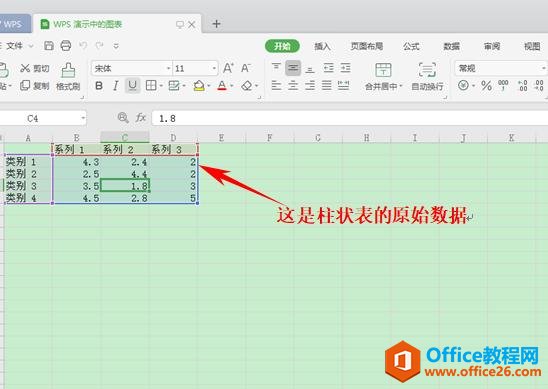Screen dimensions: 548x389
Task: Click the justify alignment icon
Action: (326, 85)
